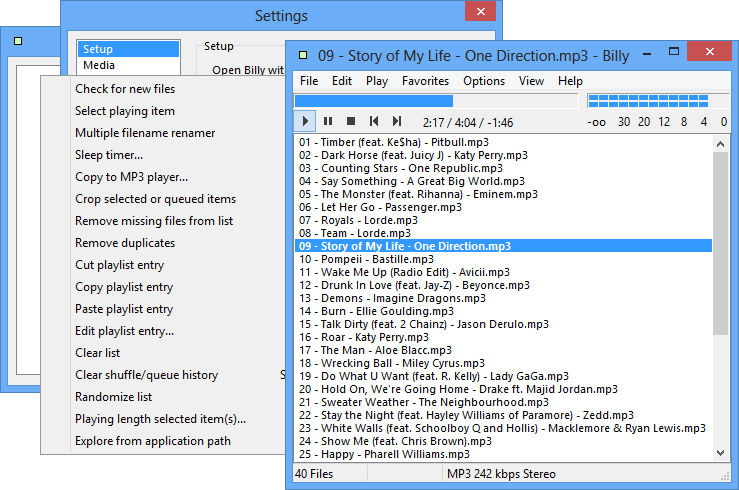The height and width of the screenshot is (490, 739).
Task: Select highlighted track 09 Story of My Life
Action: click(x=503, y=246)
